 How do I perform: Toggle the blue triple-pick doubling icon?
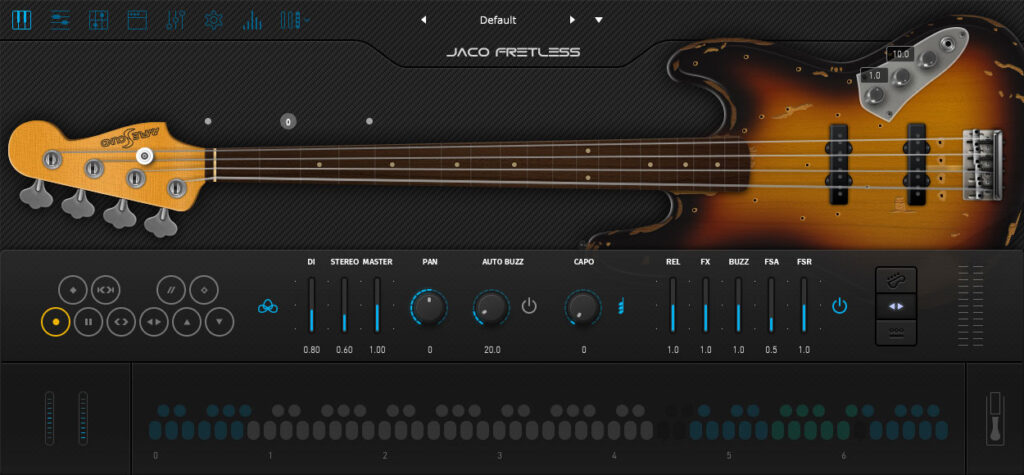click(x=268, y=306)
